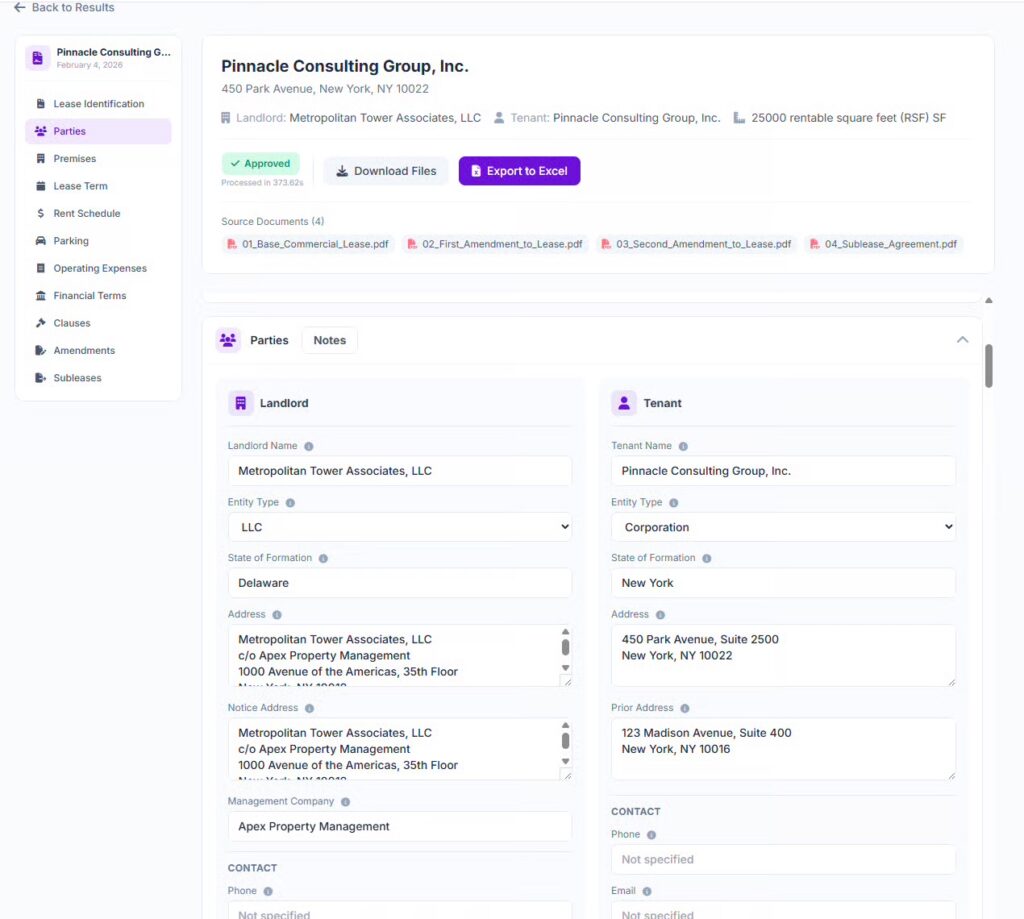Click the info icon next to Management Company

pos(345,802)
